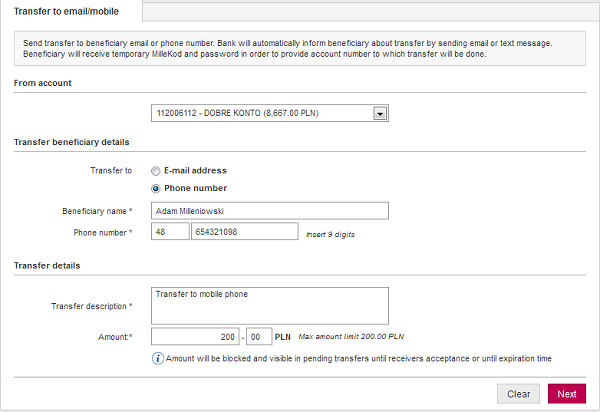Click the info icon beside the blocked amount note
Screen dimensions: 600x412
click(x=157, y=358)
